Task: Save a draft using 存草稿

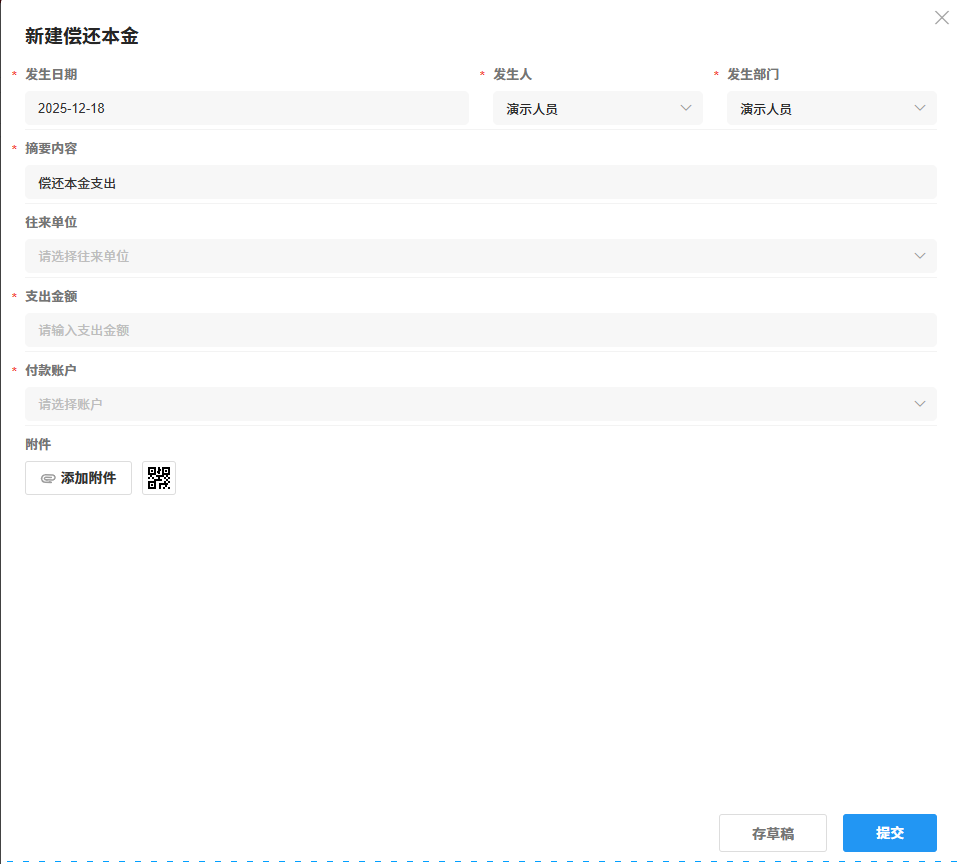Action: (x=772, y=832)
